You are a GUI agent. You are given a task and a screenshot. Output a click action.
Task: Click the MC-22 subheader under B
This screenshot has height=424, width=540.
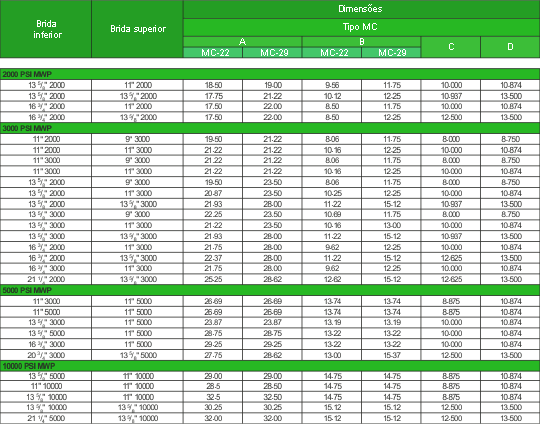coord(332,52)
